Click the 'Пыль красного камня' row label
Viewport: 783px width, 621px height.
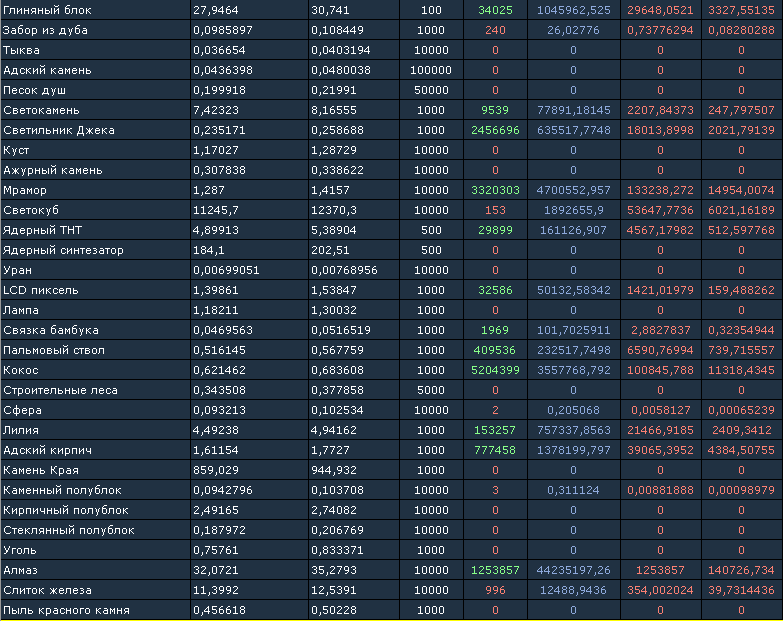(66, 610)
